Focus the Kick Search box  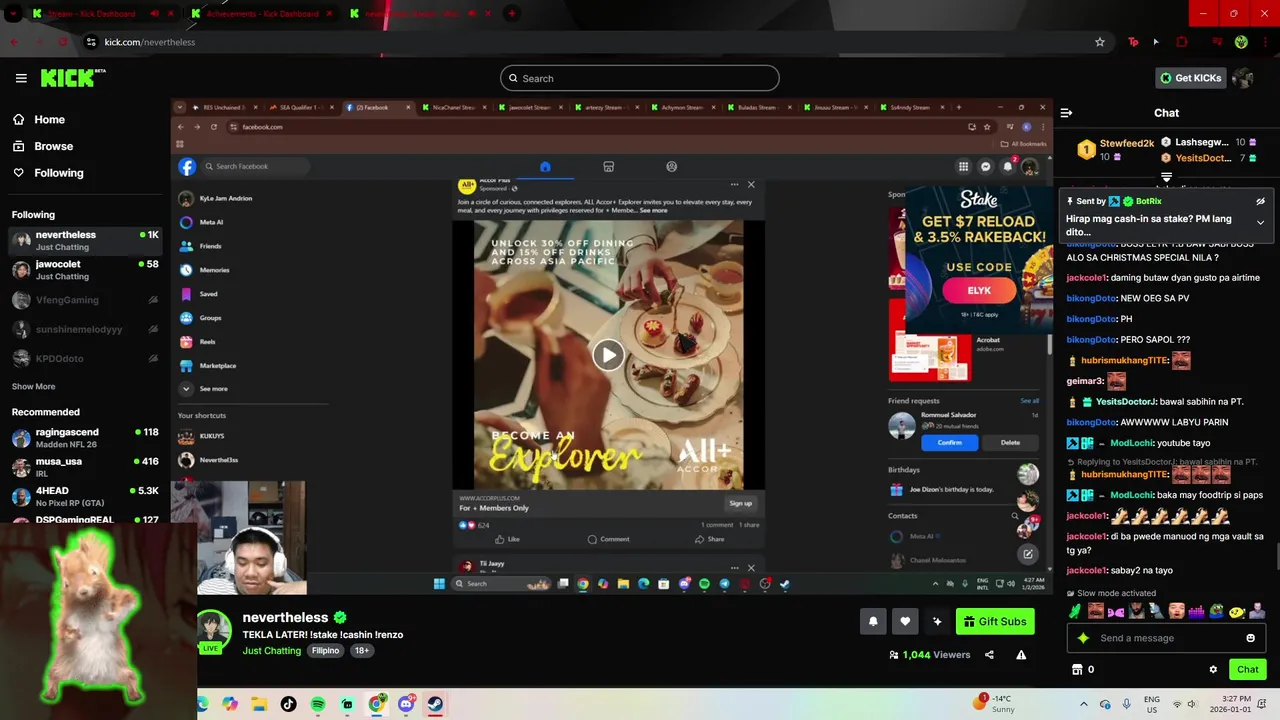[x=640, y=78]
